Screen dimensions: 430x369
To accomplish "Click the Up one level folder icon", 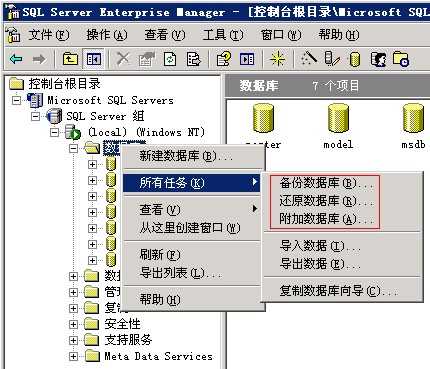I will [x=70, y=59].
